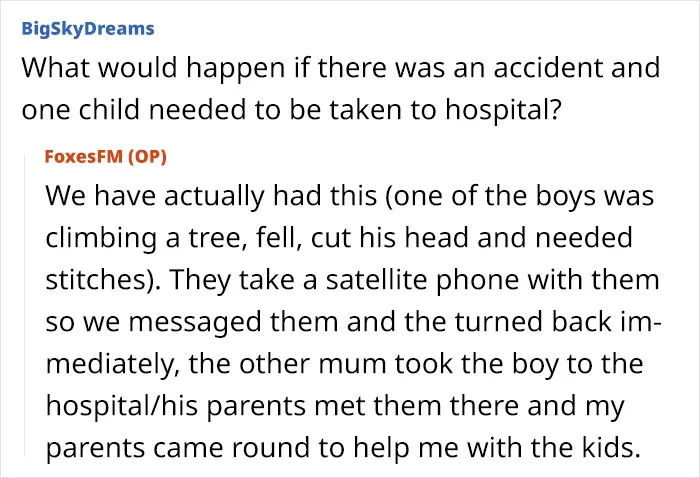Click the question mark ending 'taken to hospital?'
This screenshot has width=700, height=478.
pyautogui.click(x=555, y=110)
